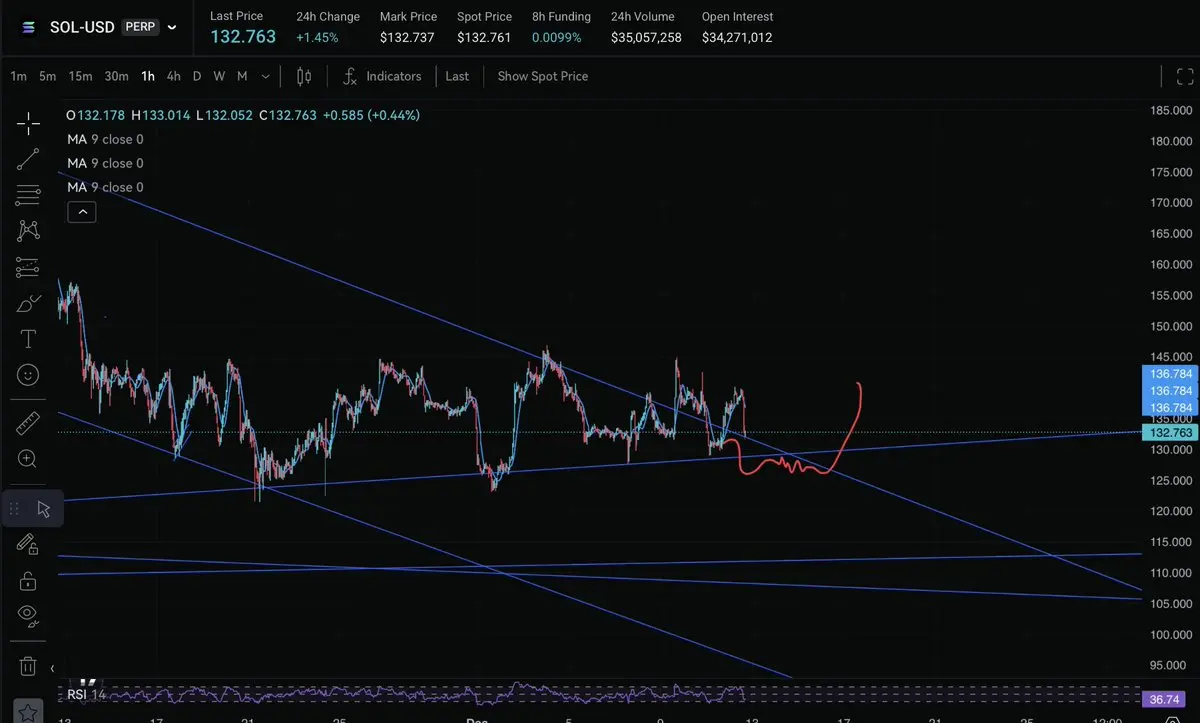Click the trash remove drawings icon
The image size is (1200, 723).
tap(28, 666)
